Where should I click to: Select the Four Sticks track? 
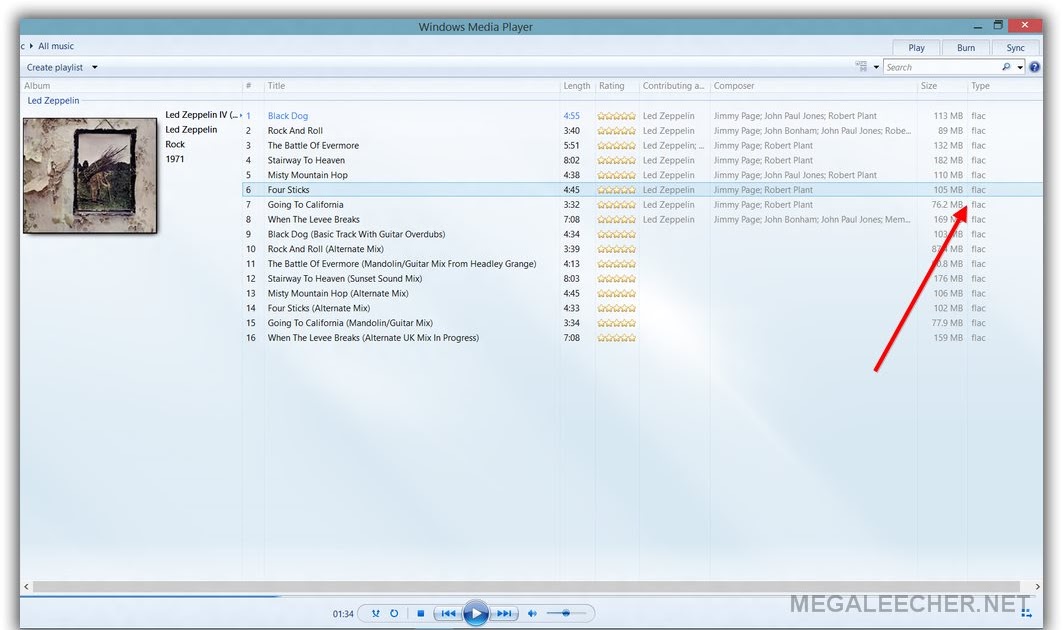[288, 190]
